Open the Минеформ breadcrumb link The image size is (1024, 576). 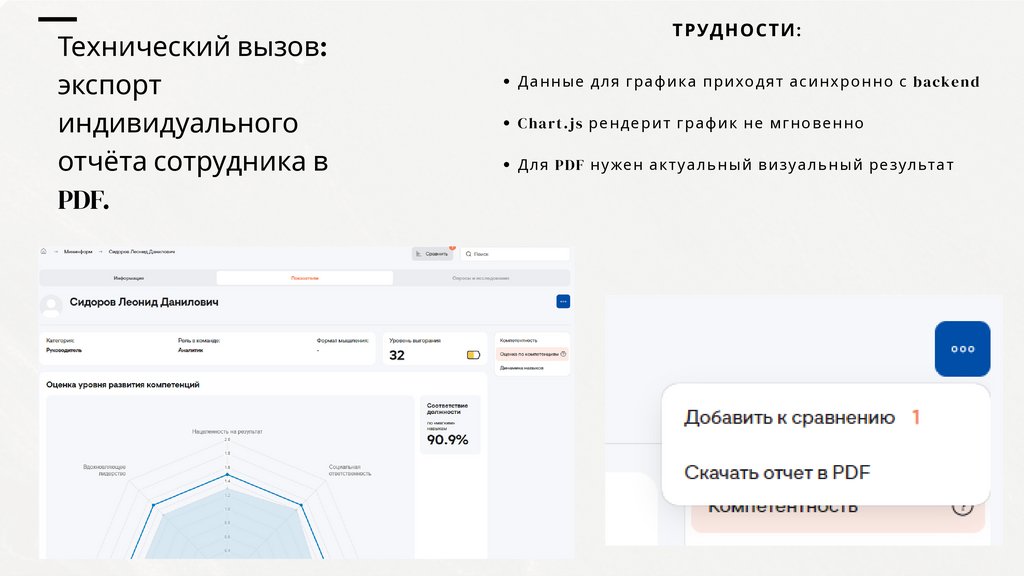pyautogui.click(x=78, y=251)
